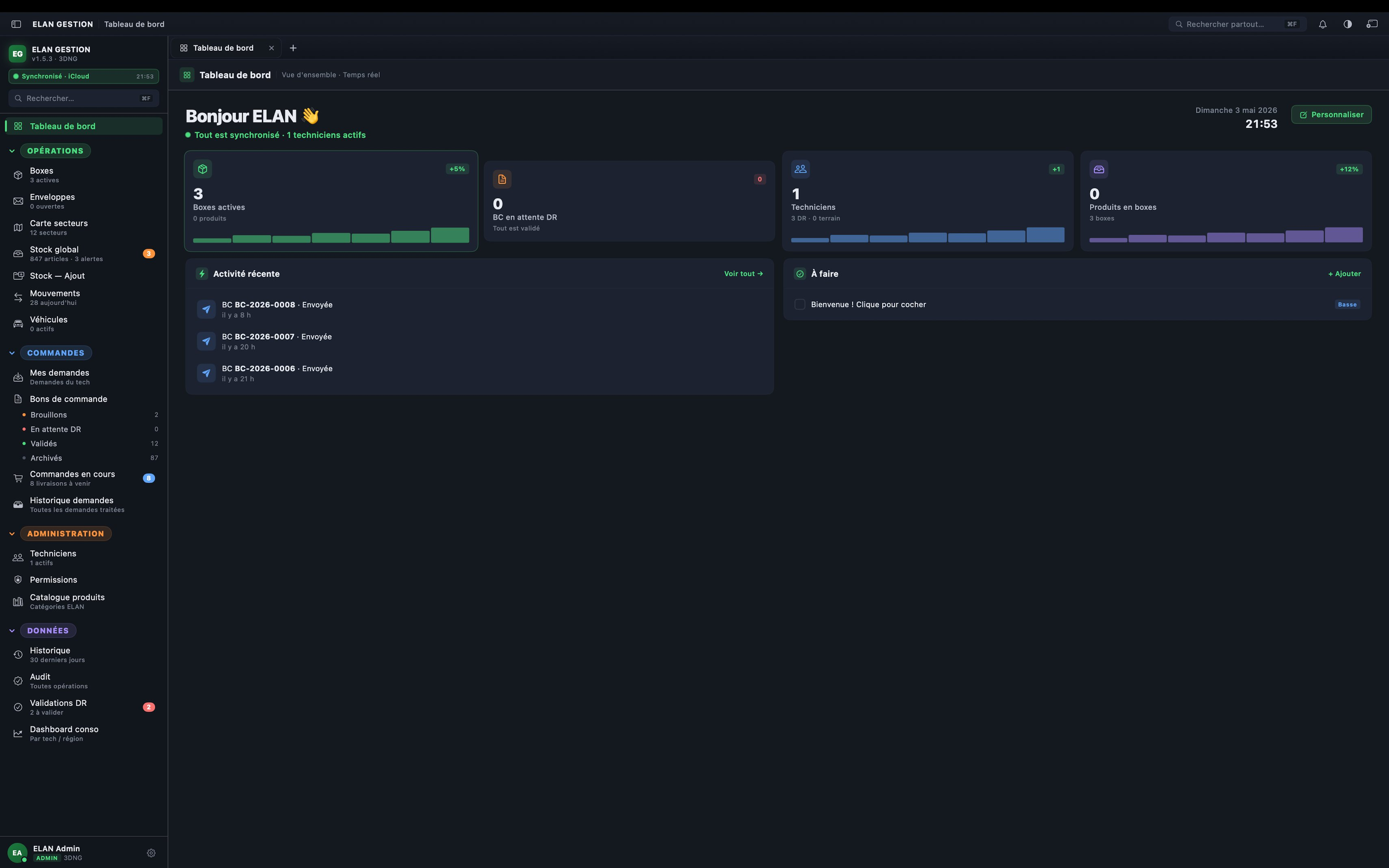Open Commandes en cours
This screenshot has width=1389, height=868.
(84, 478)
